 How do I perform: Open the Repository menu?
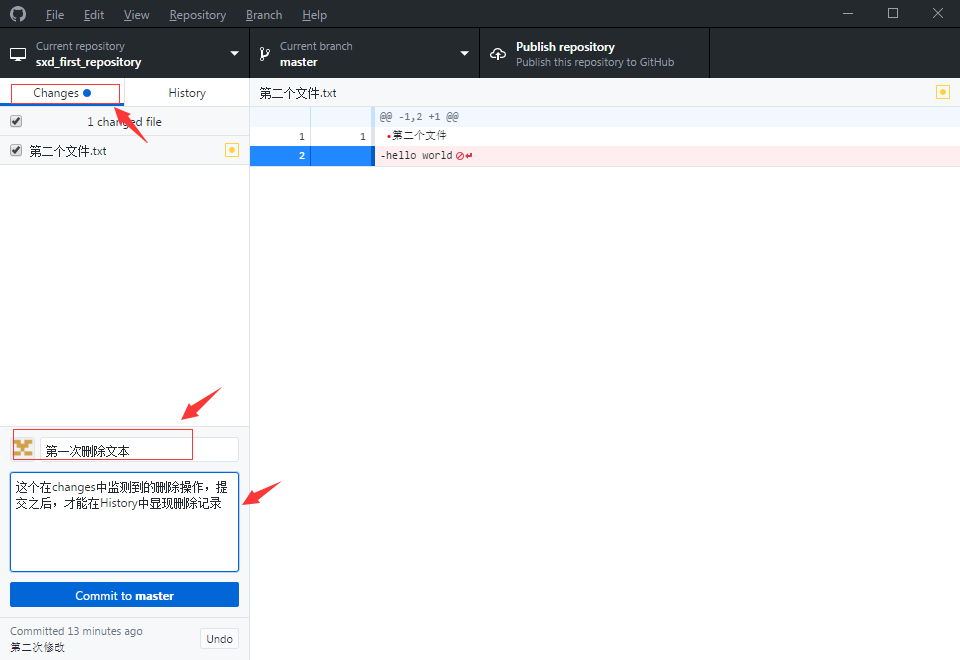pyautogui.click(x=197, y=15)
